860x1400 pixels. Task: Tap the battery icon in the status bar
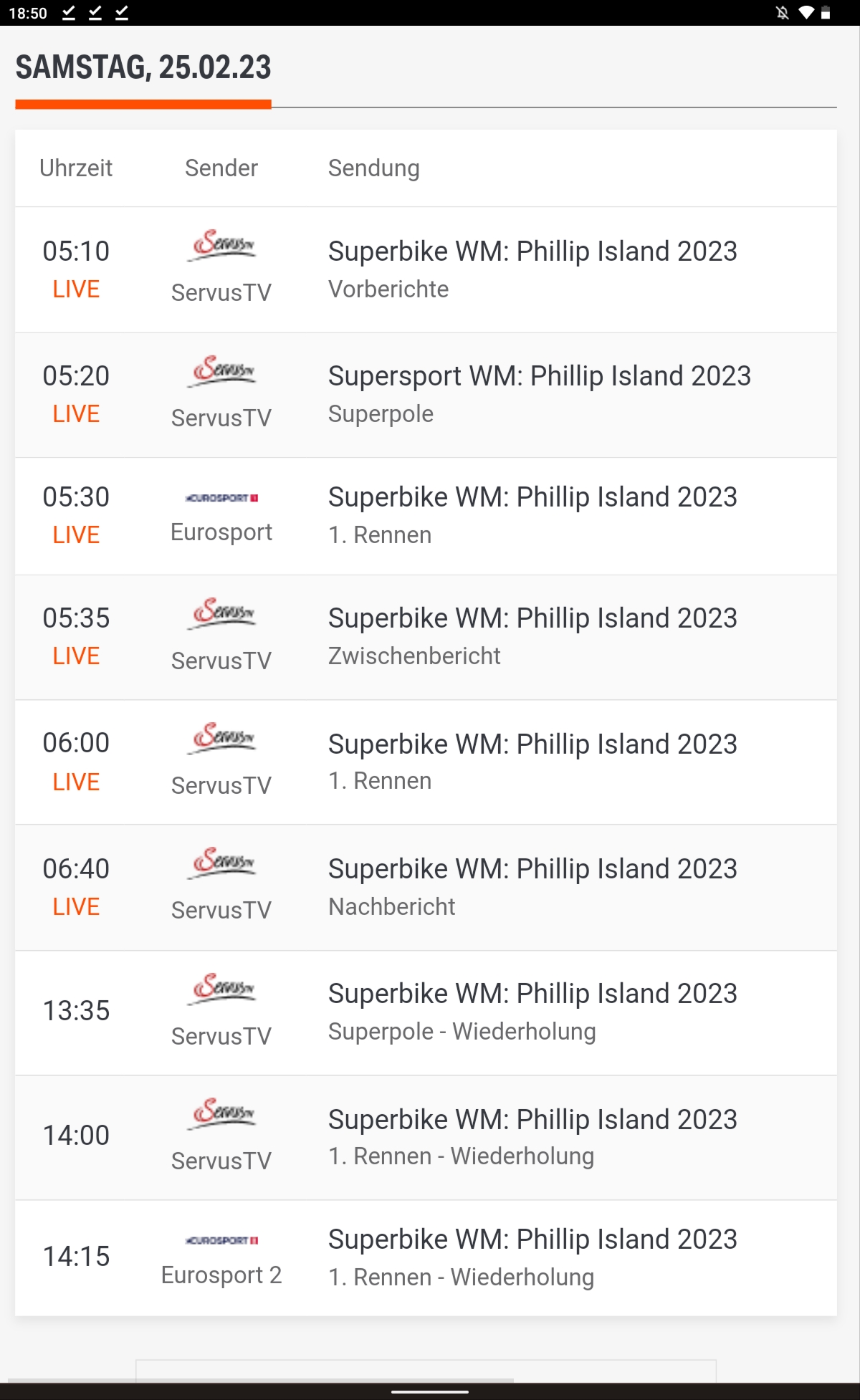(x=826, y=13)
